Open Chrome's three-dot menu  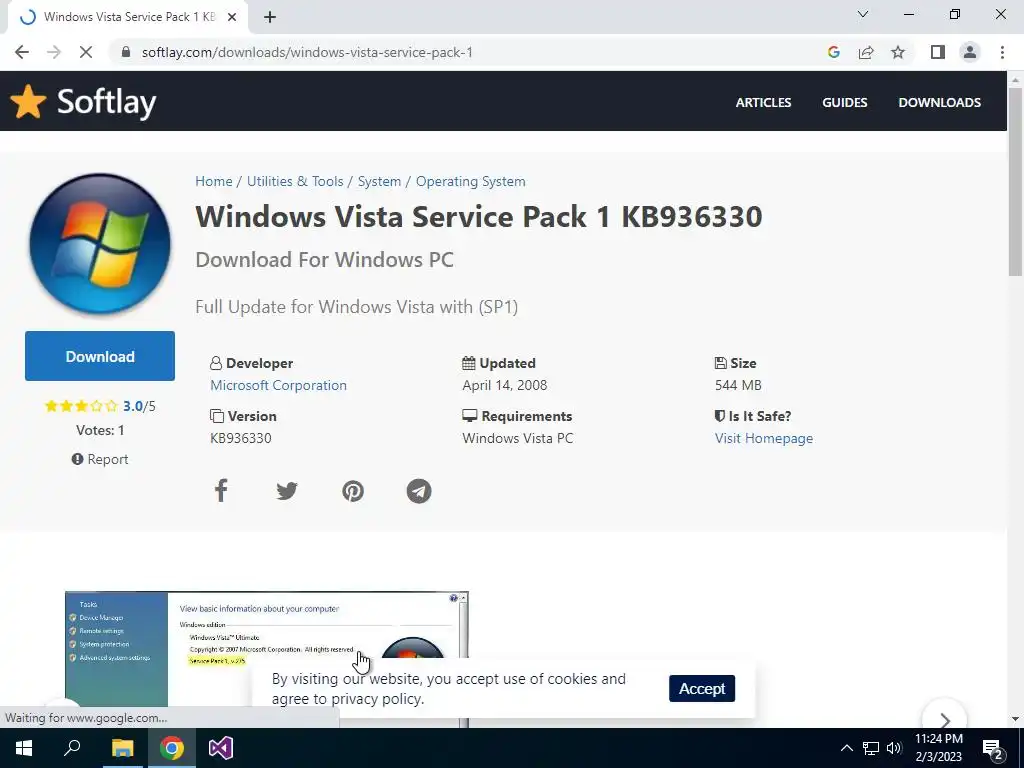(1002, 52)
